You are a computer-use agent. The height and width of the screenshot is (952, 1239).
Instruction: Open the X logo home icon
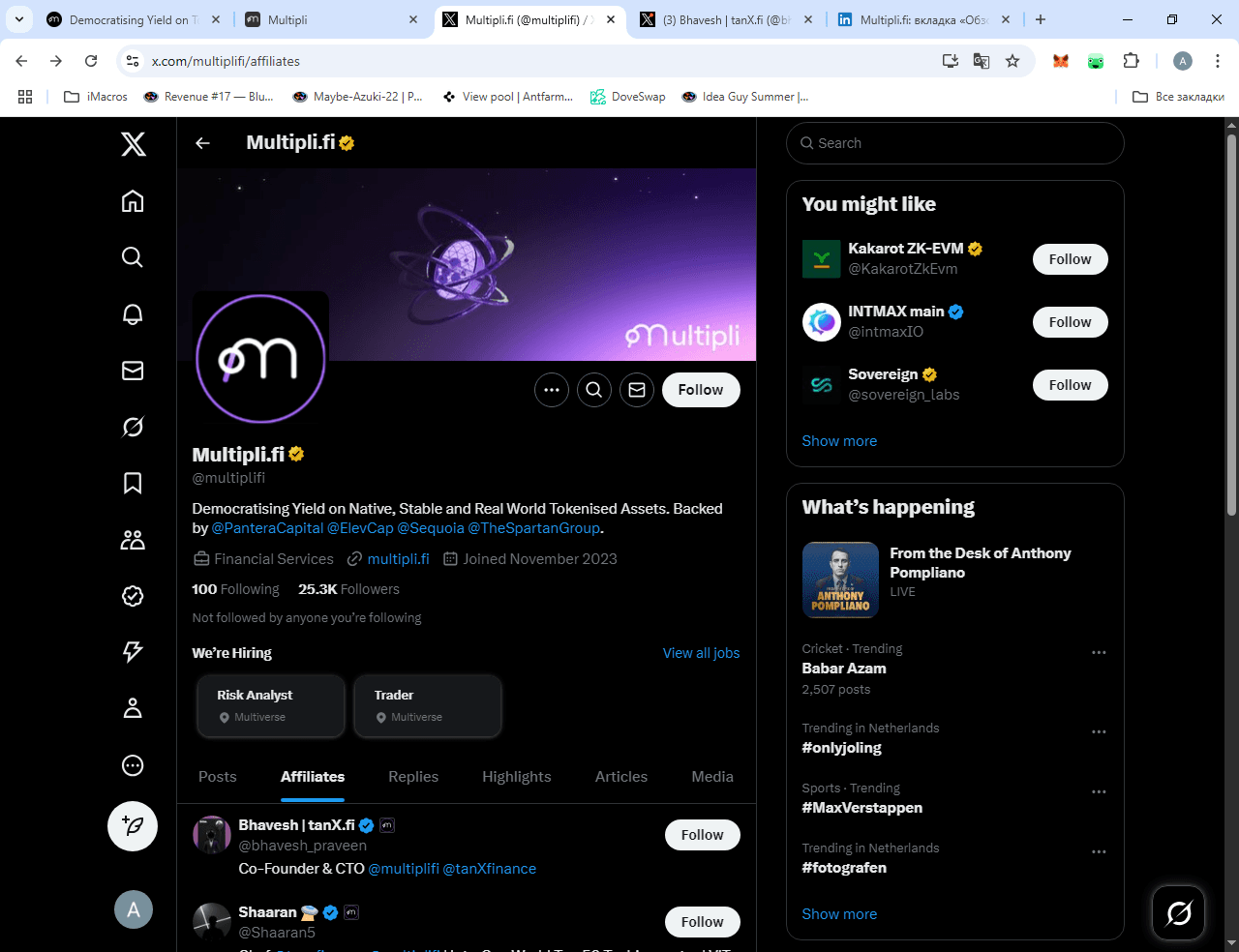(x=134, y=144)
